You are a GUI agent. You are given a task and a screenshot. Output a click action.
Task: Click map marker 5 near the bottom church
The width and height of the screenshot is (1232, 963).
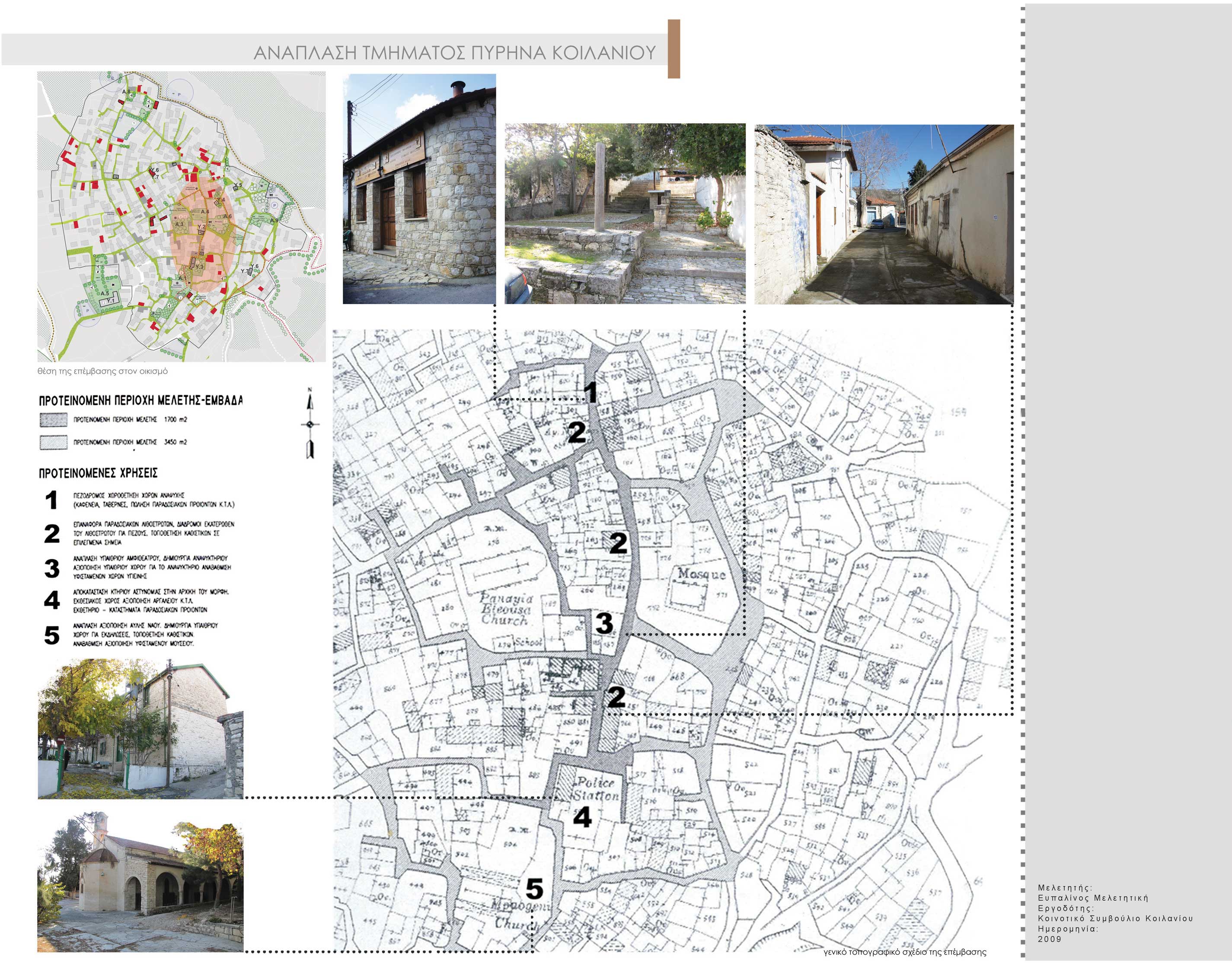[534, 889]
